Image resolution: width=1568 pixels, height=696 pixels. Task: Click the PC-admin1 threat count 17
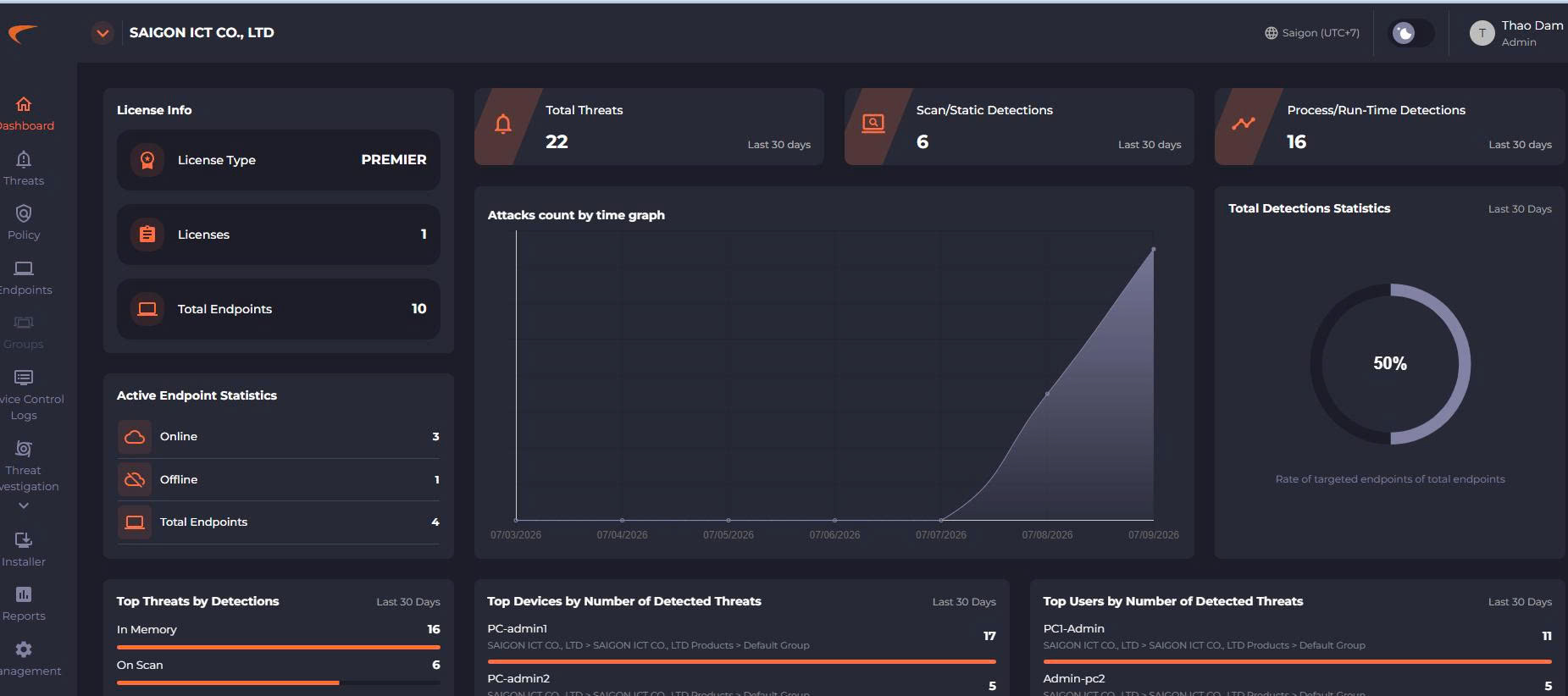coord(989,636)
